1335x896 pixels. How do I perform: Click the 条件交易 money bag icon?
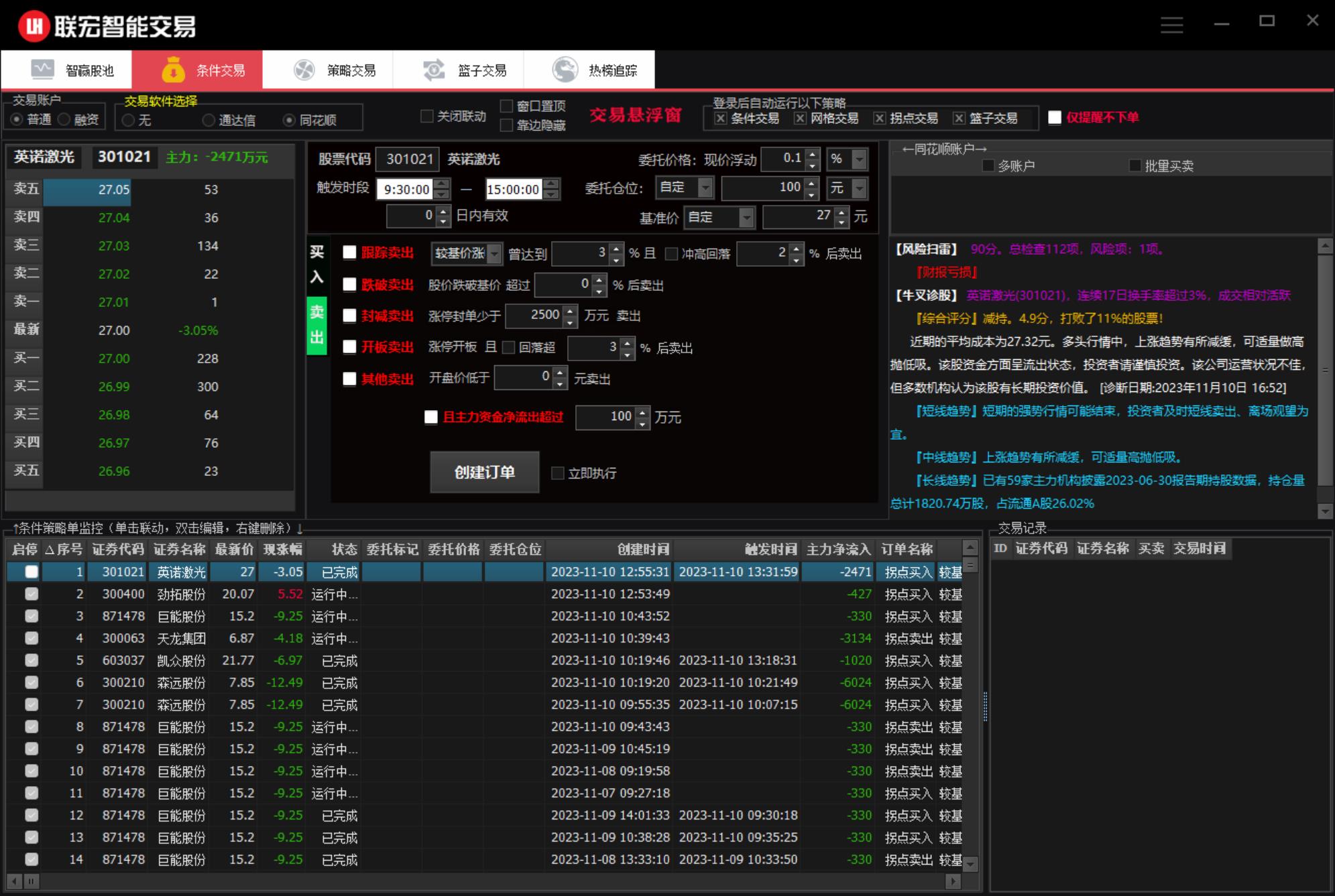point(173,69)
